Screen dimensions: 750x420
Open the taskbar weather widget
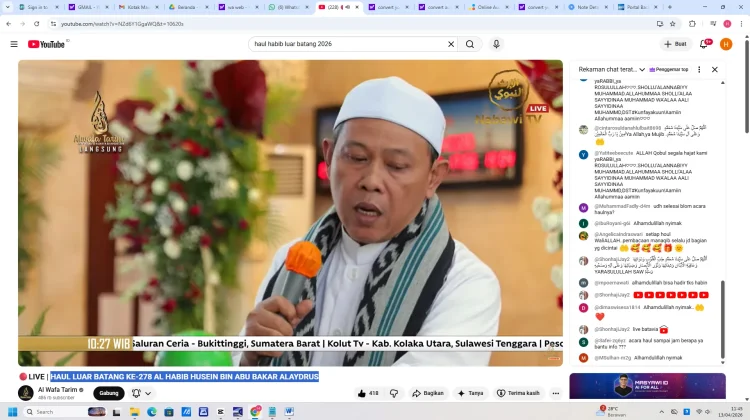612,411
